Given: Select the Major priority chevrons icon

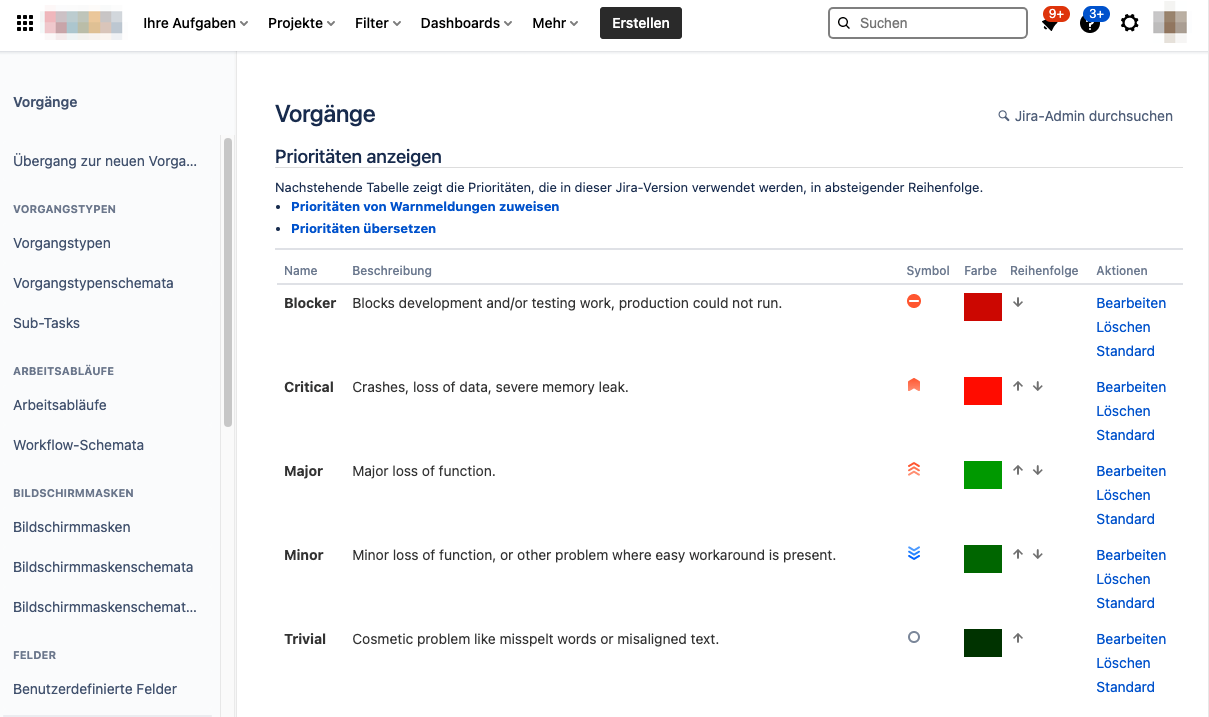Looking at the screenshot, I should [x=913, y=468].
